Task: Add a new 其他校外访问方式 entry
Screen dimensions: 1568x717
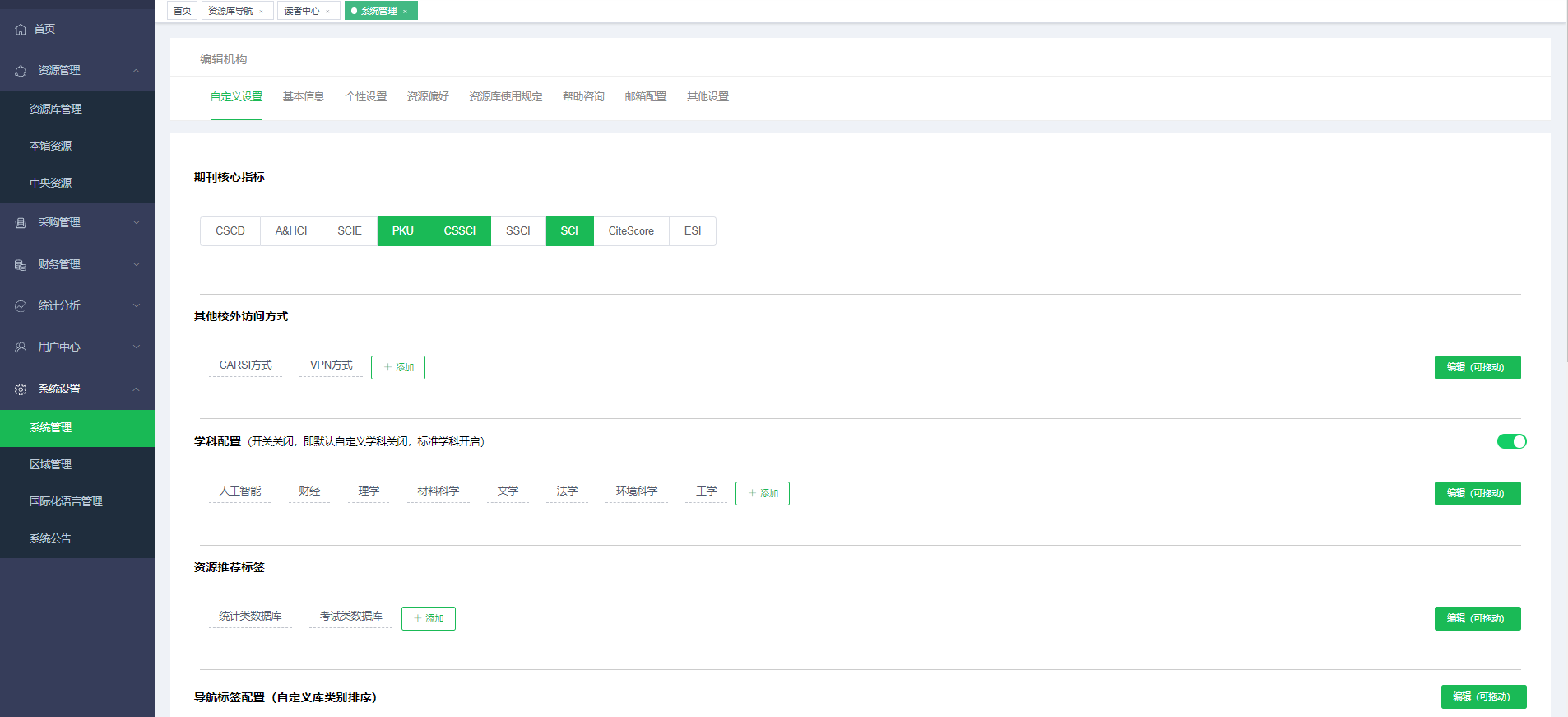Action: click(398, 367)
